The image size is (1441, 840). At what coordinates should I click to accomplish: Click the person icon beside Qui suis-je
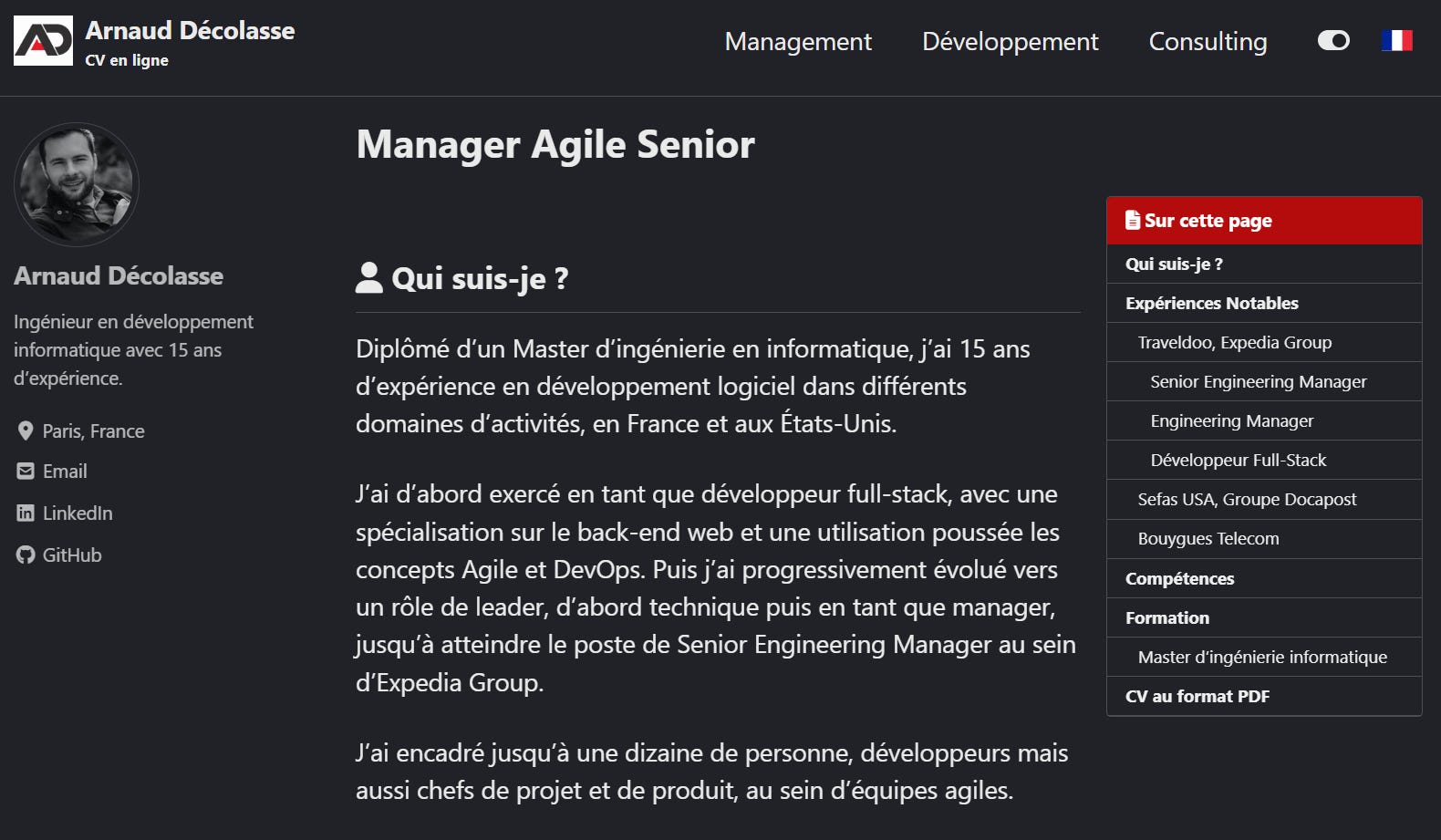click(x=369, y=277)
